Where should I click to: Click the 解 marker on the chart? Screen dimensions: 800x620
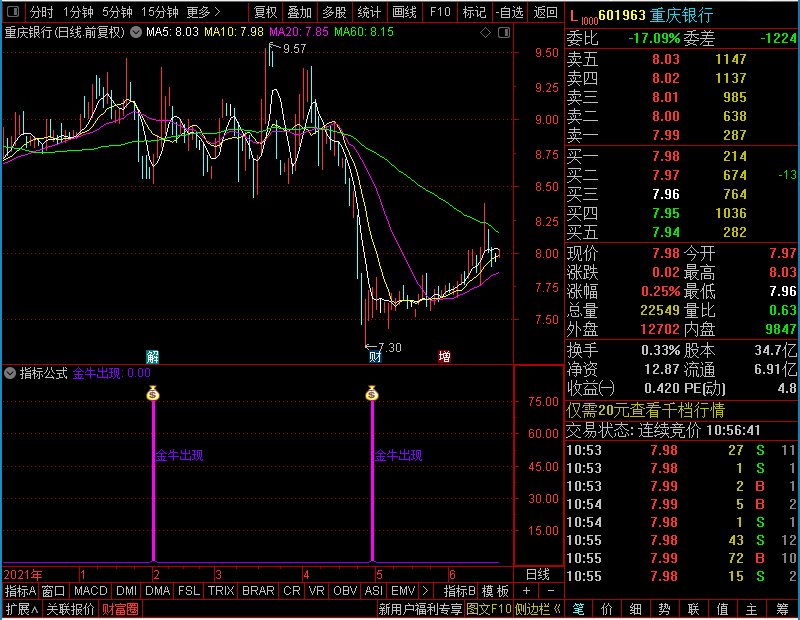(x=152, y=356)
